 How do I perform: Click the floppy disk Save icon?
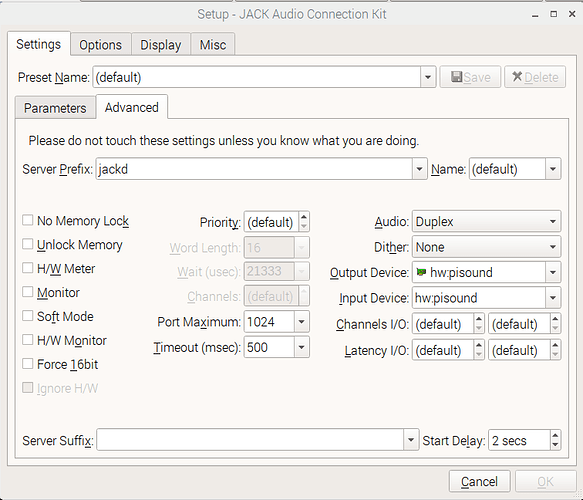[x=456, y=77]
